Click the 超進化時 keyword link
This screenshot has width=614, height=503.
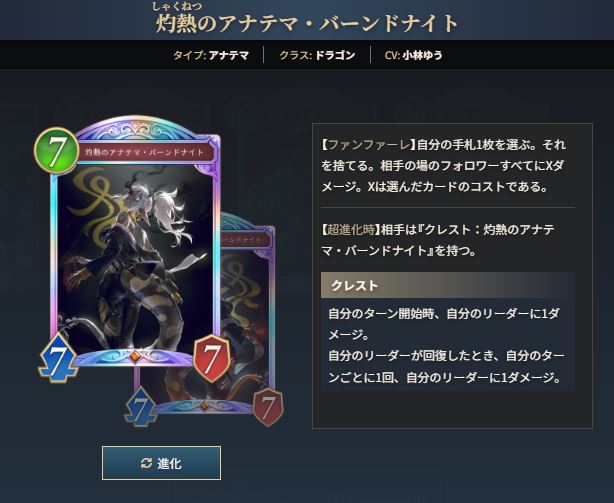pos(350,229)
